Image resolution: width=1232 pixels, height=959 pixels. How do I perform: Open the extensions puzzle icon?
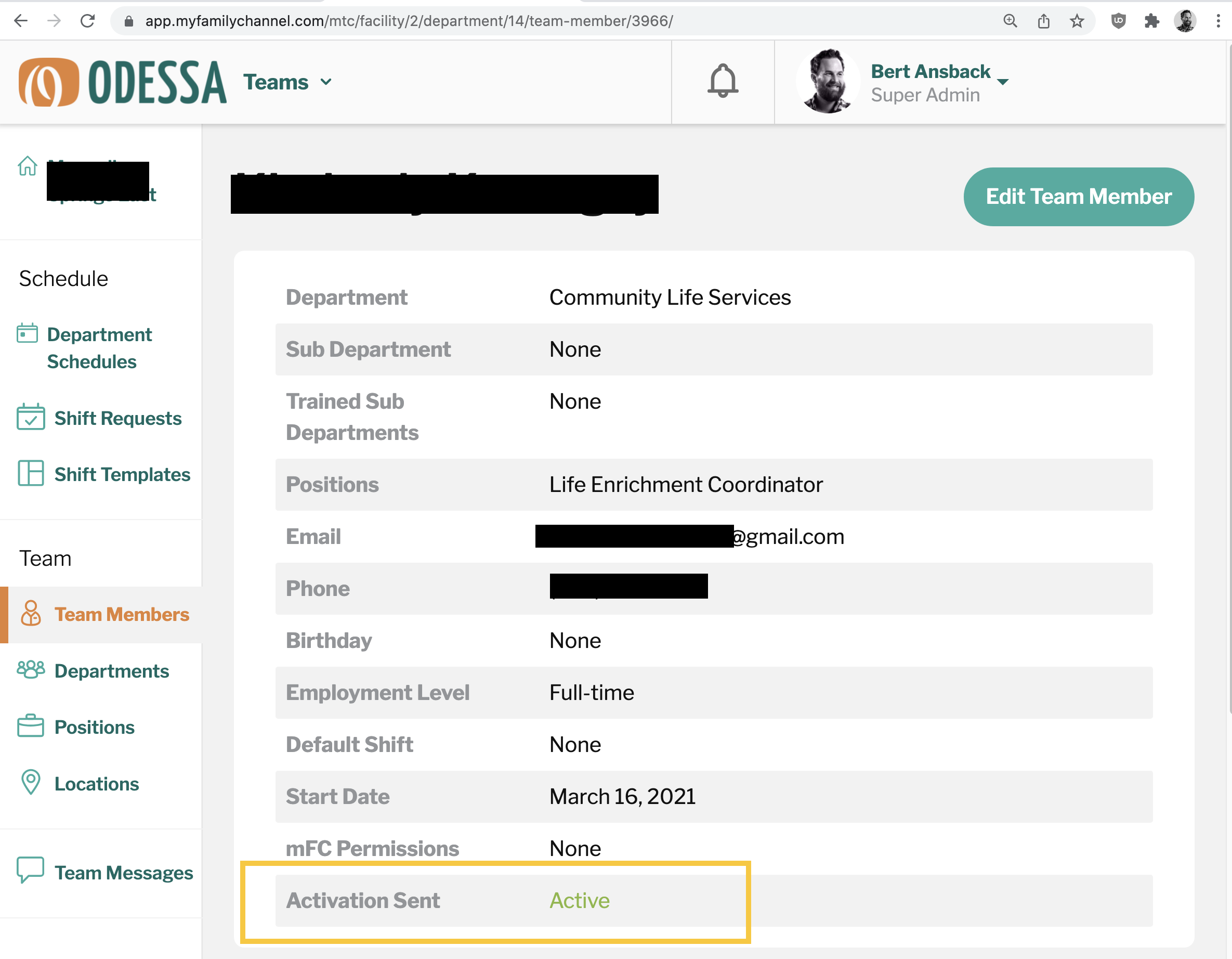click(x=1151, y=21)
